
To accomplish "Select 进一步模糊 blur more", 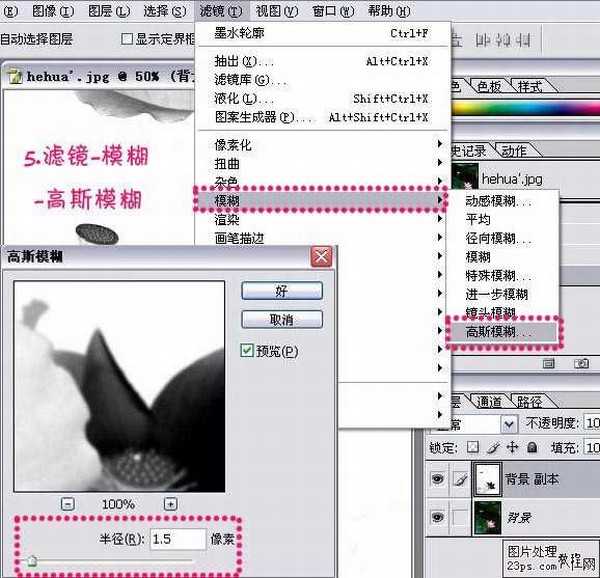I will [503, 294].
